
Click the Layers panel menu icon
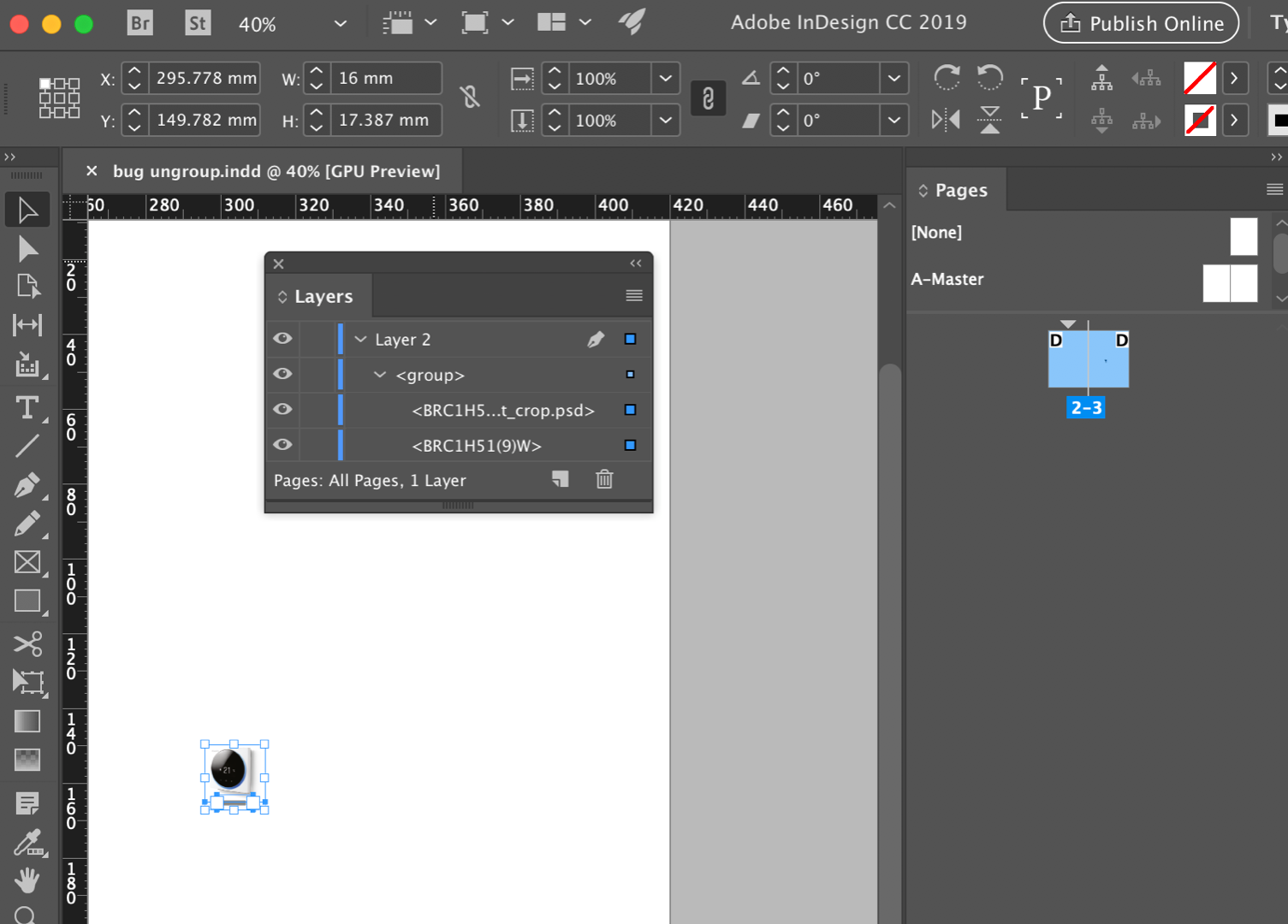[x=633, y=295]
